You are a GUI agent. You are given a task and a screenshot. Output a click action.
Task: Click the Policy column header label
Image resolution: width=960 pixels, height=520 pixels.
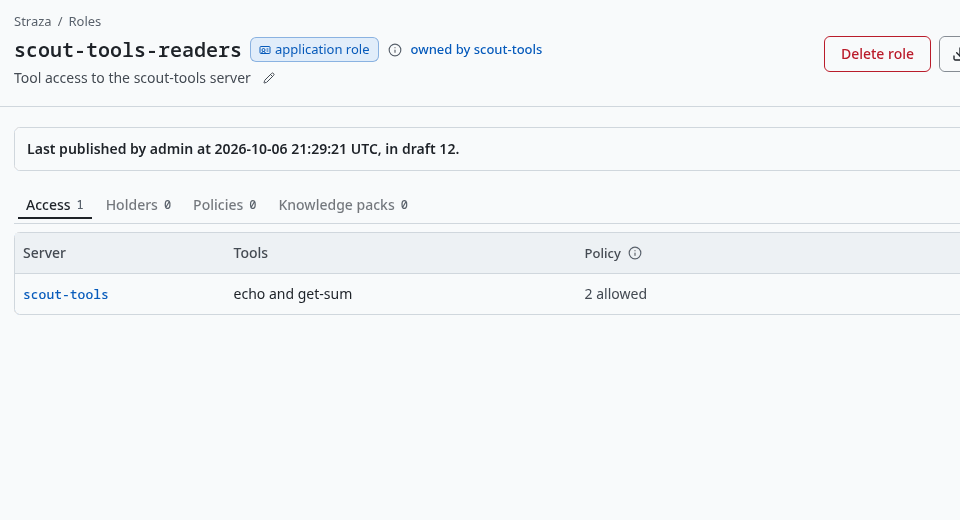coord(602,254)
